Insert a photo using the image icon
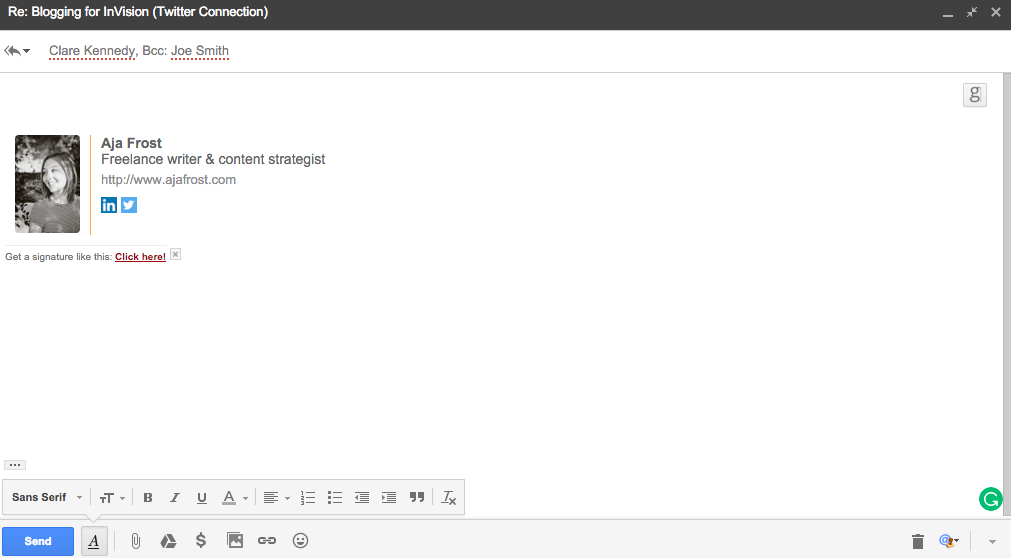 (x=235, y=541)
